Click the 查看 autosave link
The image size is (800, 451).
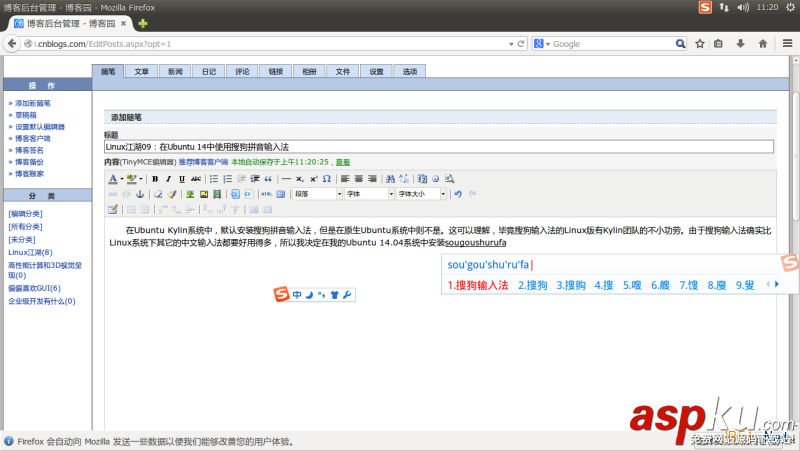pos(343,162)
